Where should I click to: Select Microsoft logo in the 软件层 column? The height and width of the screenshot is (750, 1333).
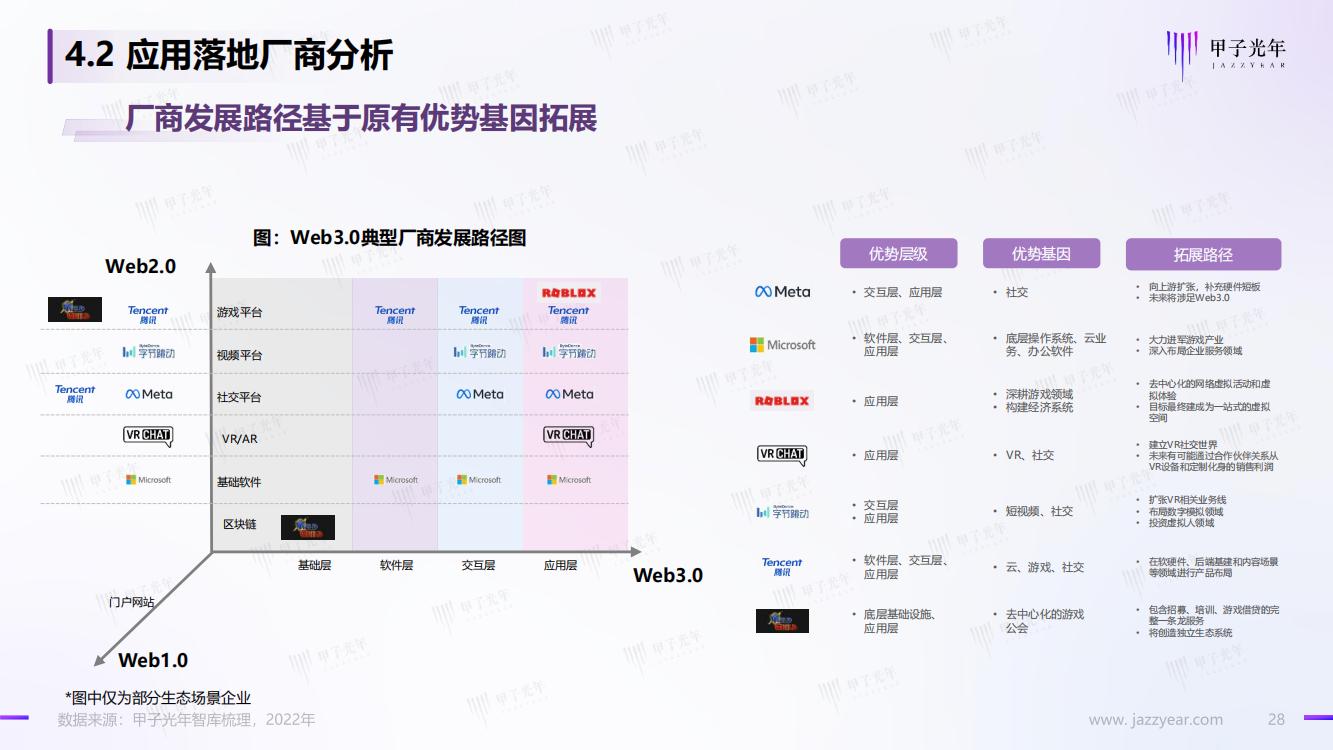click(396, 480)
